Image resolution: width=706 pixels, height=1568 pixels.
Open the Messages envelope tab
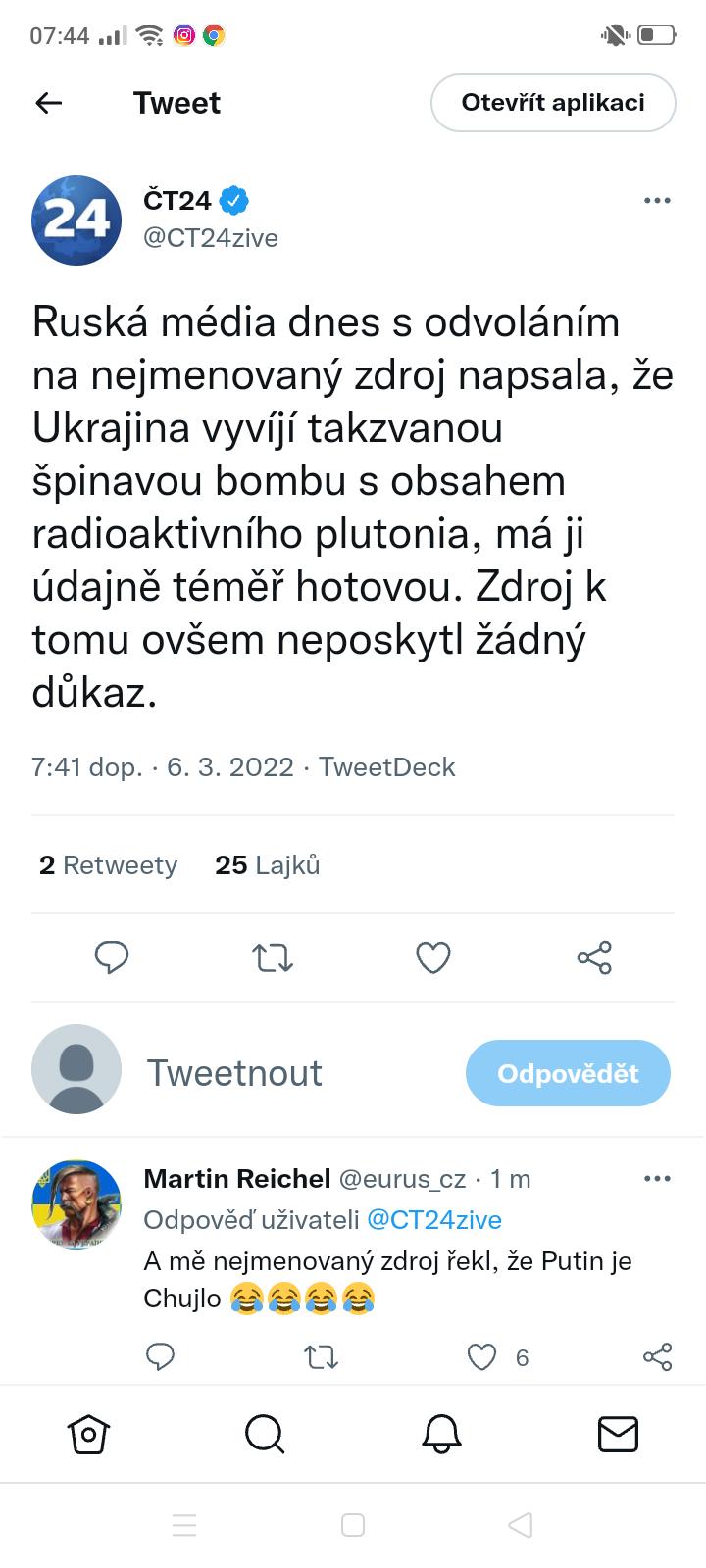pos(618,1434)
